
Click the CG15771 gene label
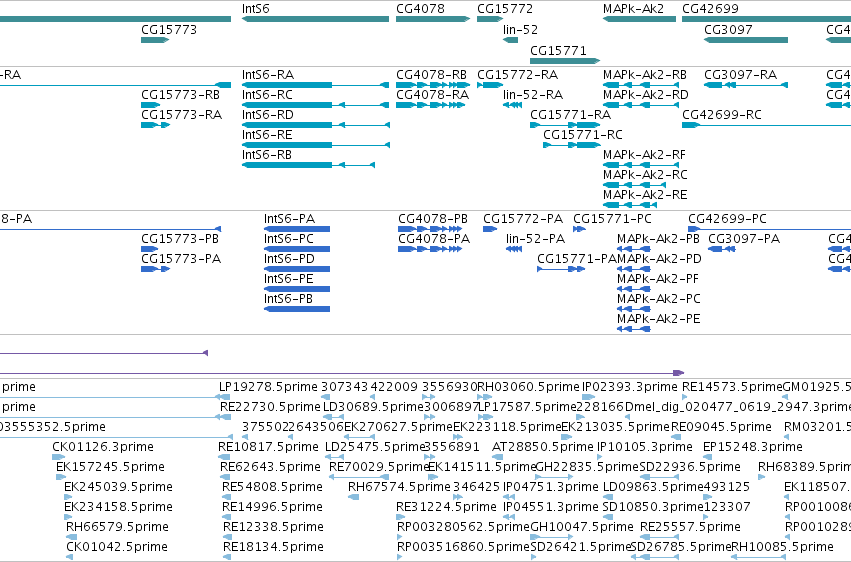(x=558, y=51)
